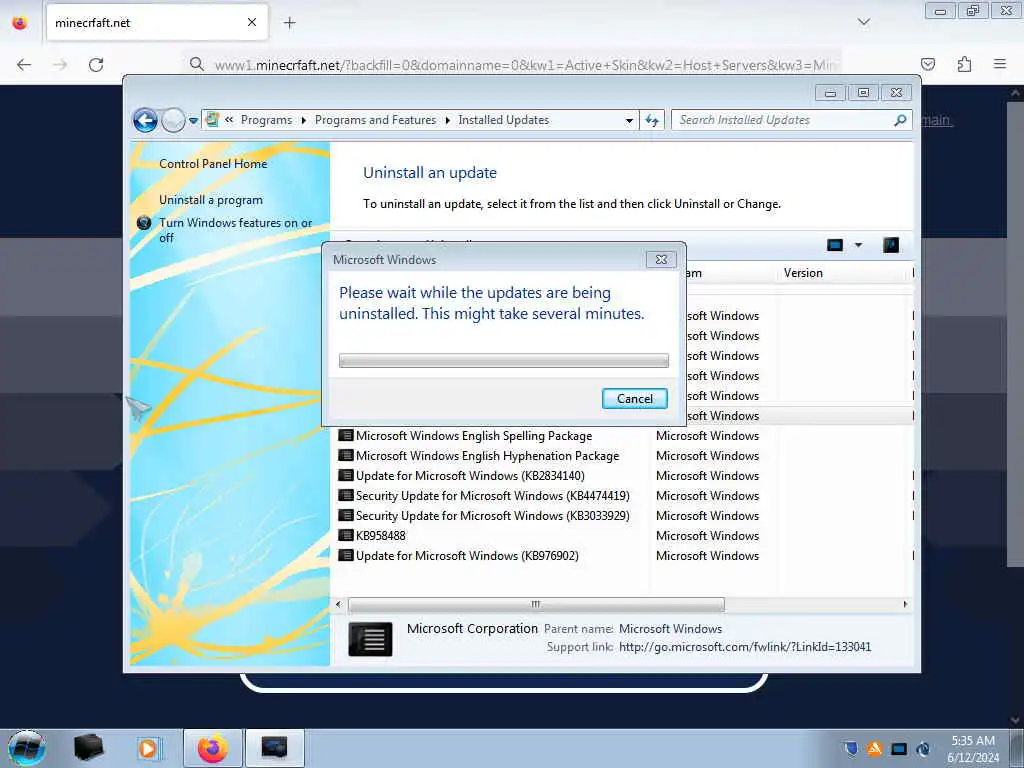Open Uninstall a program link

211,200
